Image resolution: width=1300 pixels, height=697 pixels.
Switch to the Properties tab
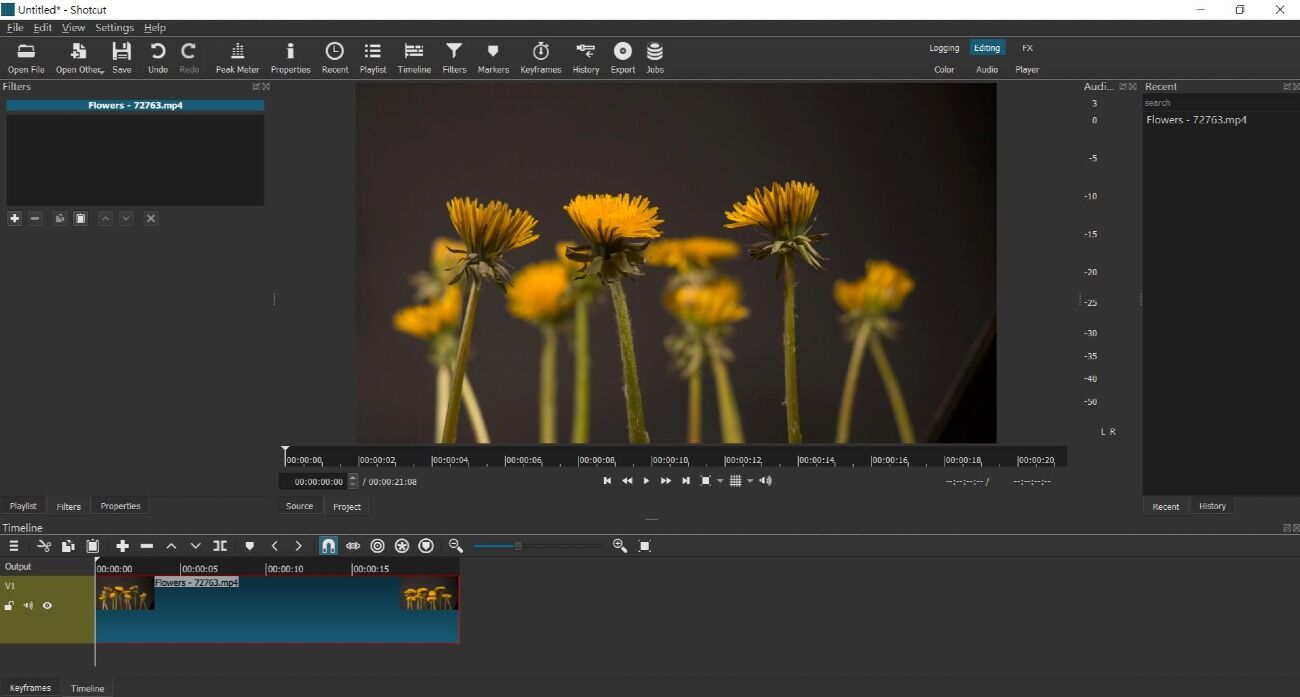point(120,506)
